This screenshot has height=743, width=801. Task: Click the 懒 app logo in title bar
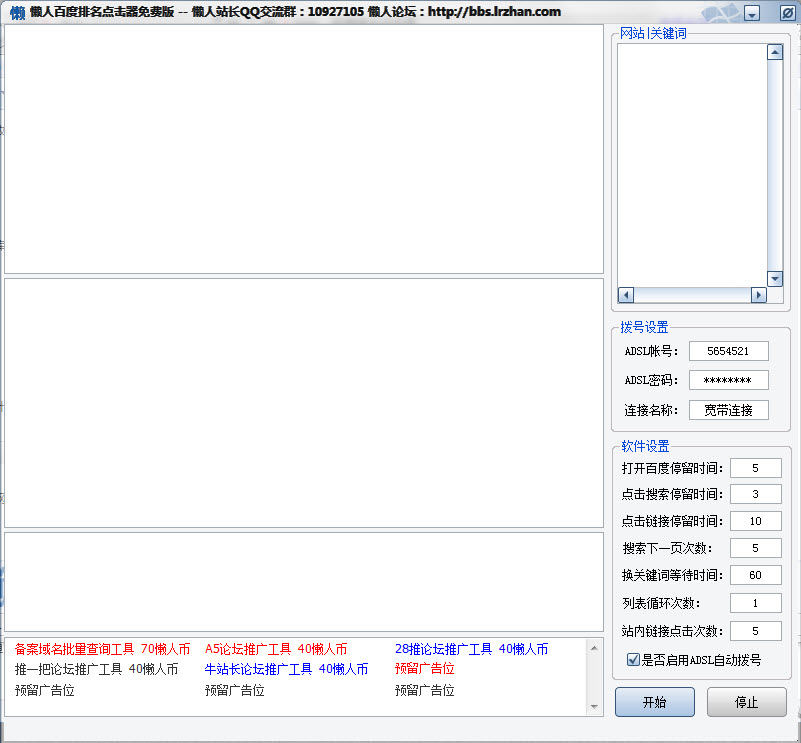point(16,12)
